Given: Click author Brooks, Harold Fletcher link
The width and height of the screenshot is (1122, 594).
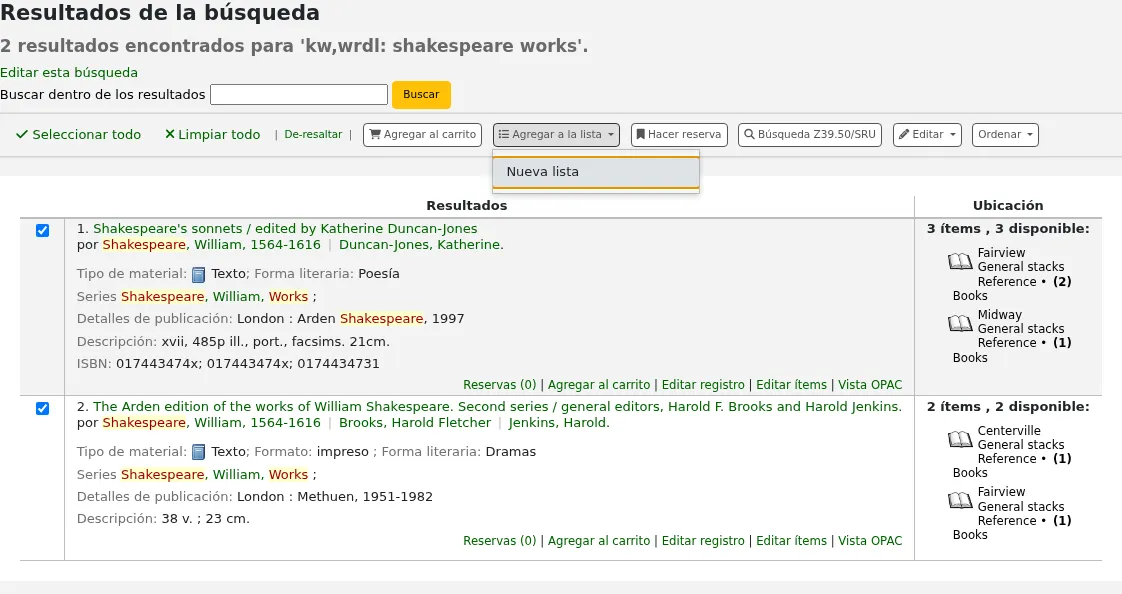Looking at the screenshot, I should [415, 423].
